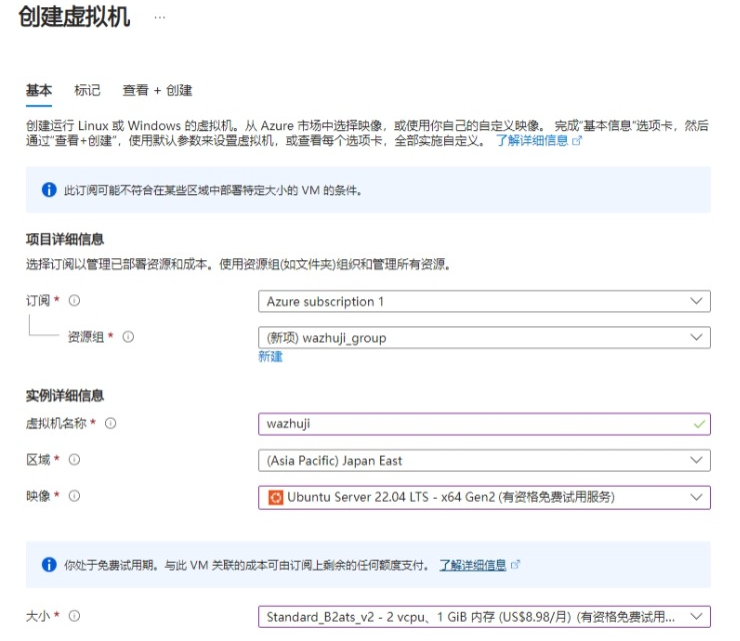Click the info icon beside 大小
Image resolution: width=740 pixels, height=641 pixels.
click(x=75, y=616)
